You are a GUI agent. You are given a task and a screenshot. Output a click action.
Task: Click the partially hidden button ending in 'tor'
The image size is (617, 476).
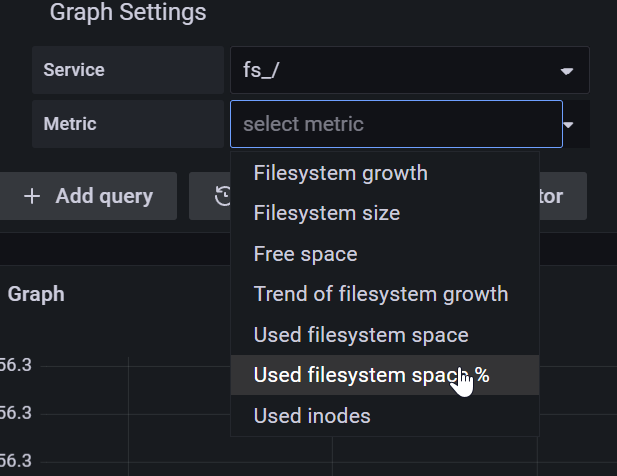click(x=563, y=196)
